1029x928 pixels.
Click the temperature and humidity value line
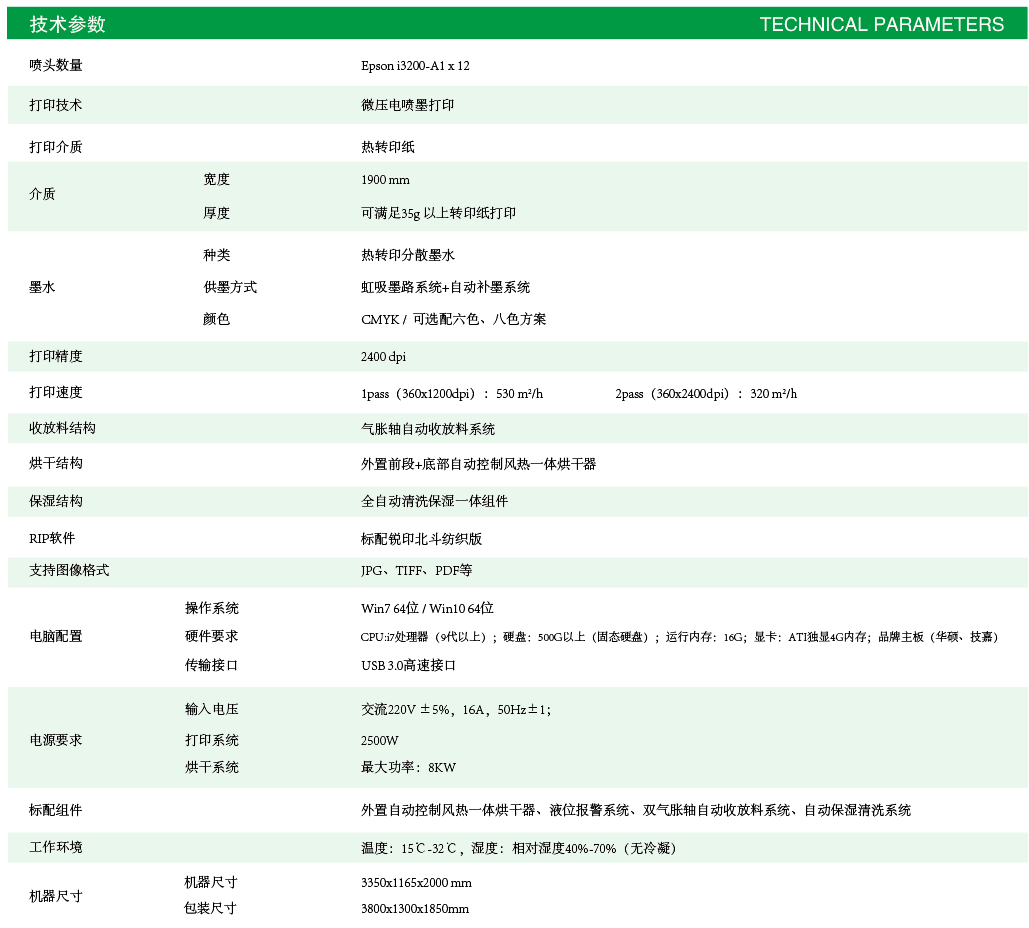click(518, 848)
